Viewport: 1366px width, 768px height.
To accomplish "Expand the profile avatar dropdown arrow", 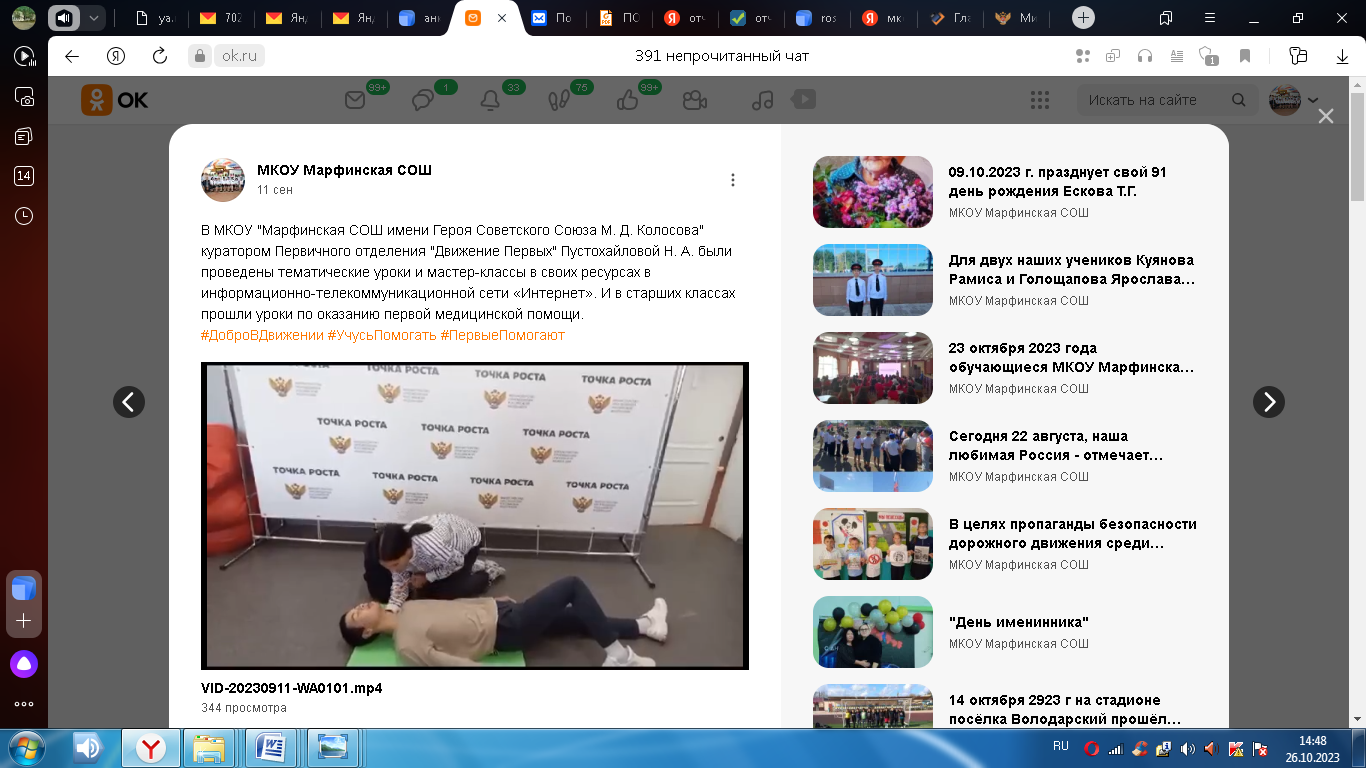I will point(1312,100).
